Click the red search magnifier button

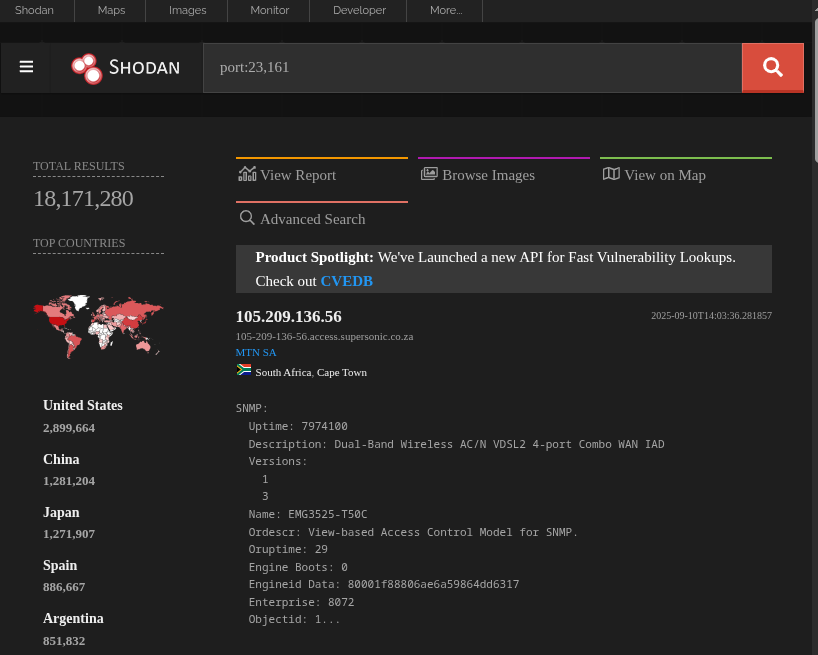(772, 68)
